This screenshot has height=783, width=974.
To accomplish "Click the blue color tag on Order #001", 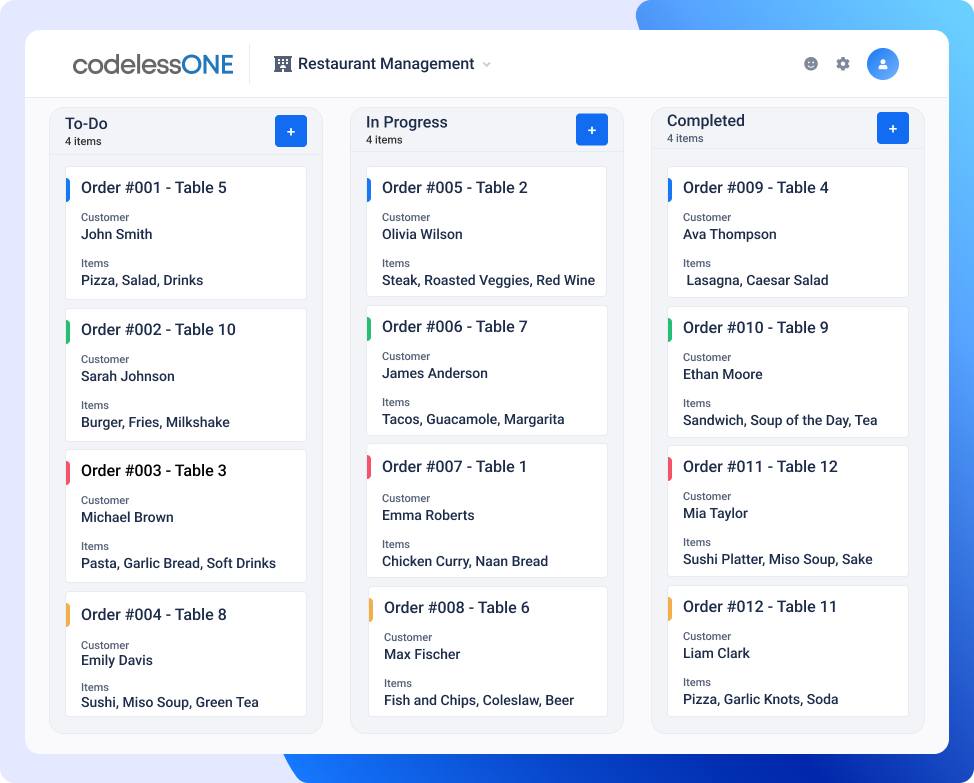I will [68, 189].
